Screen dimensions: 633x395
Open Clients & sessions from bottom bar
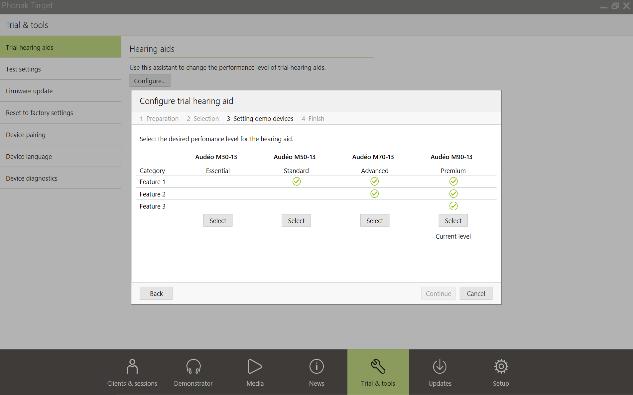coord(132,372)
